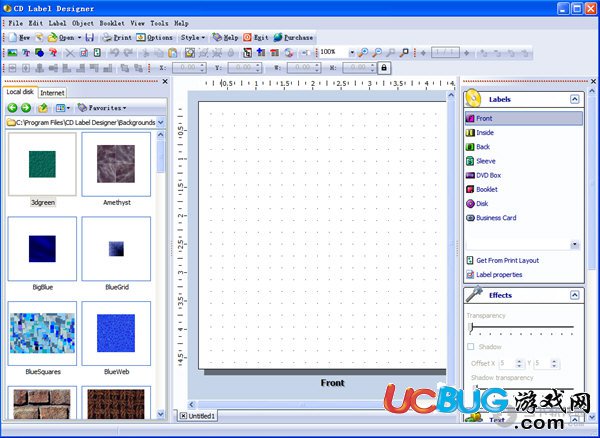Click the green forward arrow icon

click(x=26, y=108)
